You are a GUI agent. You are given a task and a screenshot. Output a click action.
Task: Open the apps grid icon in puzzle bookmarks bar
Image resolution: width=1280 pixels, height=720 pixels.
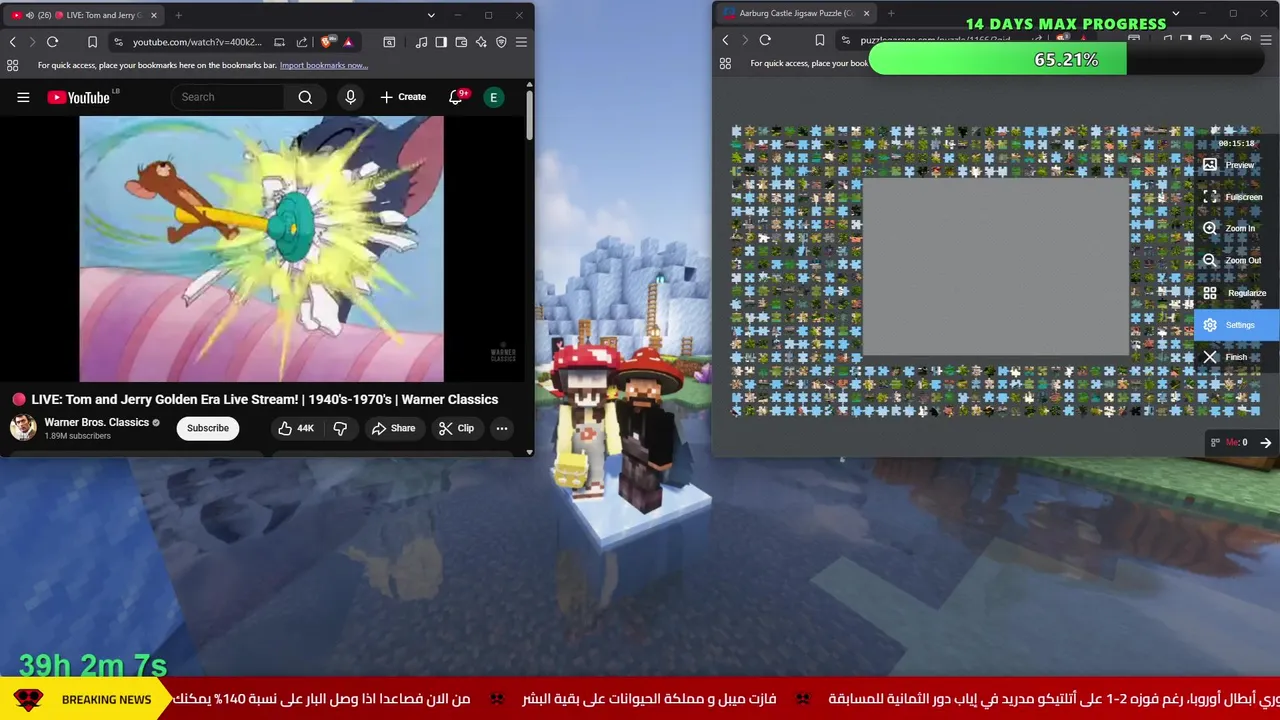[x=725, y=63]
